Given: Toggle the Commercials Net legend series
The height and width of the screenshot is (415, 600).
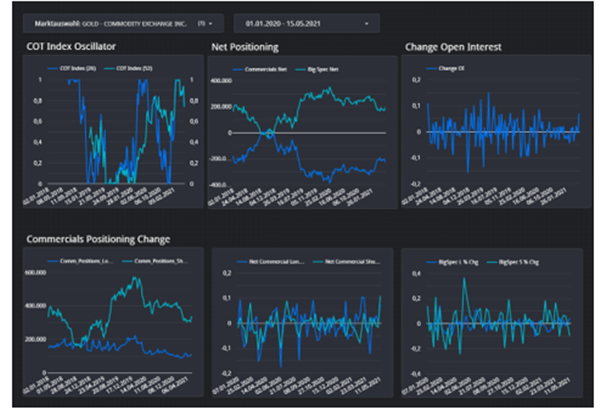Looking at the screenshot, I should [x=260, y=69].
